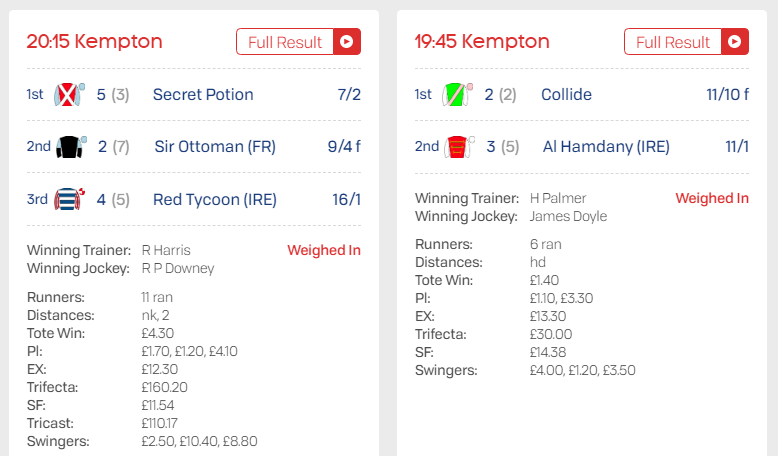The image size is (778, 456).
Task: Click Al Hamdany's red jockey silk icon
Action: (459, 146)
